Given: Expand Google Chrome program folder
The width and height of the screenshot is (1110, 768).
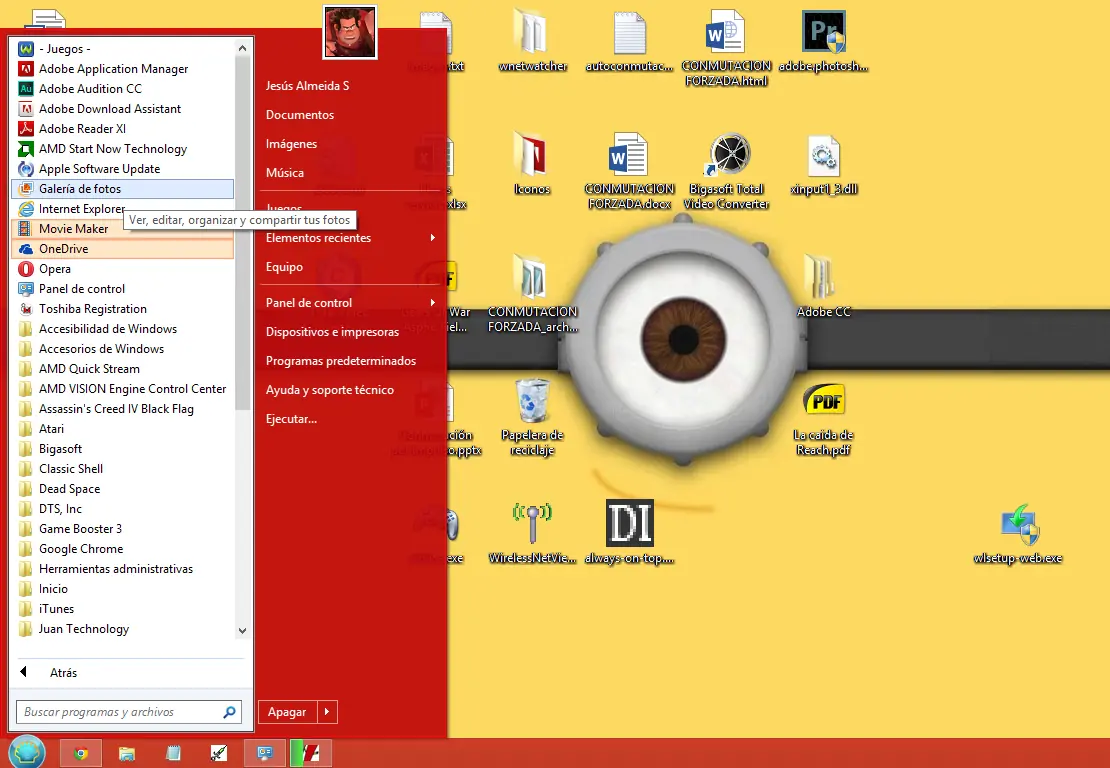Looking at the screenshot, I should 122,549.
